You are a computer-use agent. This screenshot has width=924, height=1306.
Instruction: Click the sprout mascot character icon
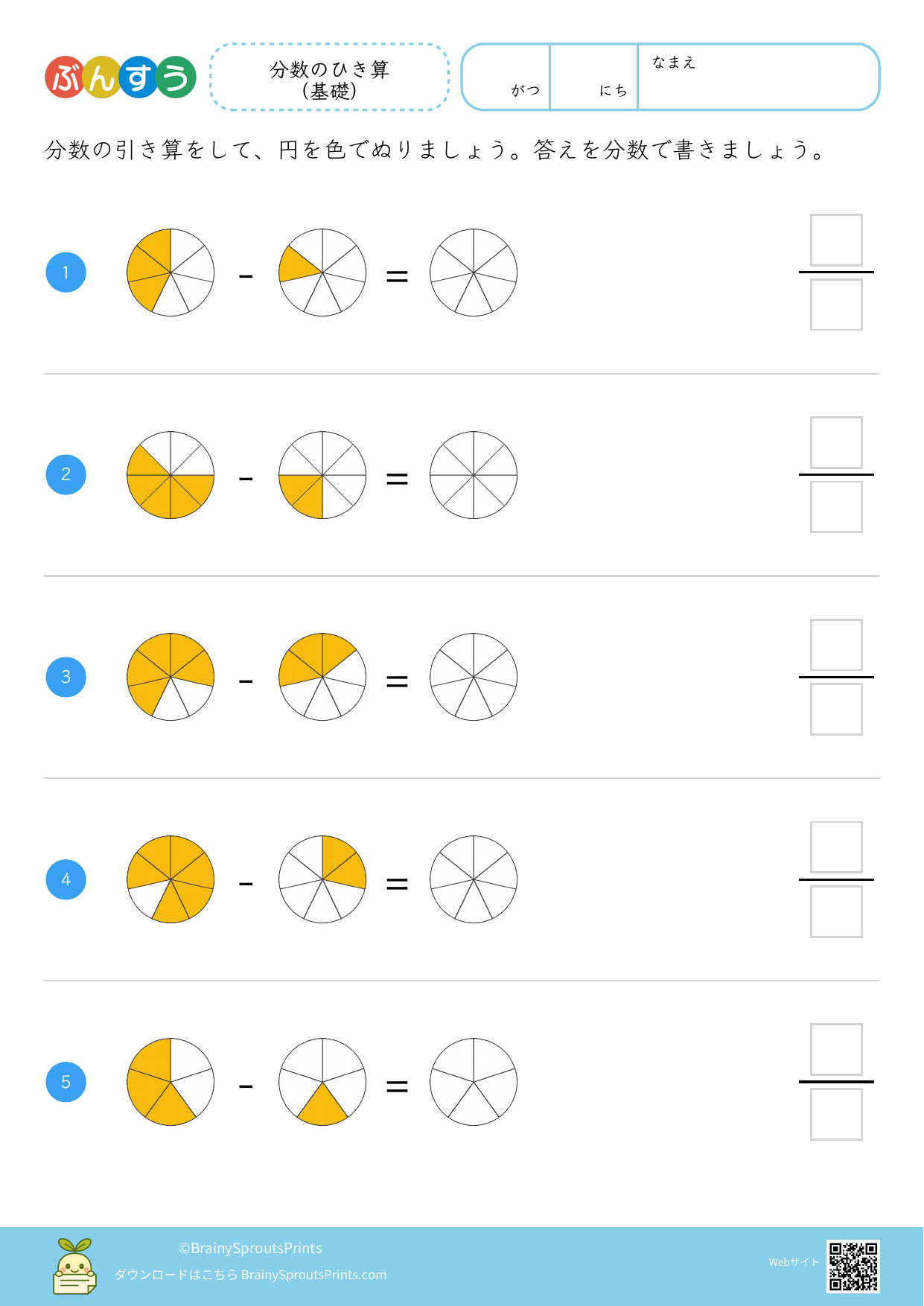coord(74,1266)
